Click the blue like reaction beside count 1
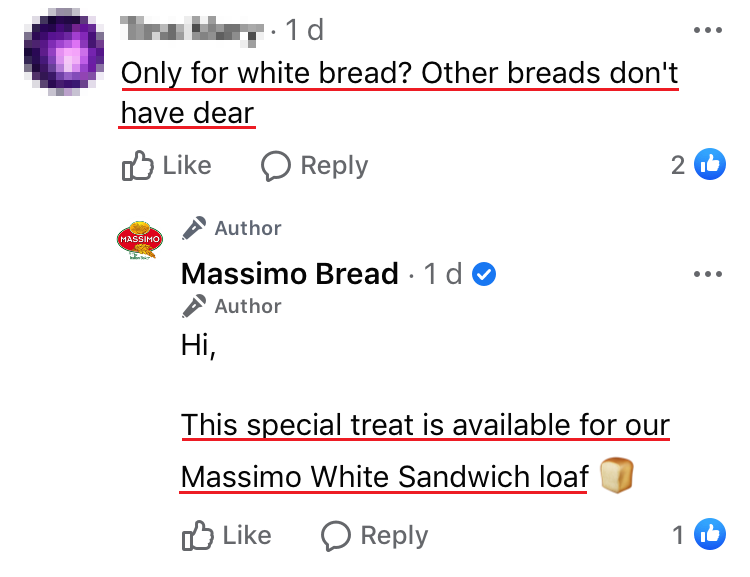750x577 pixels. 710,536
